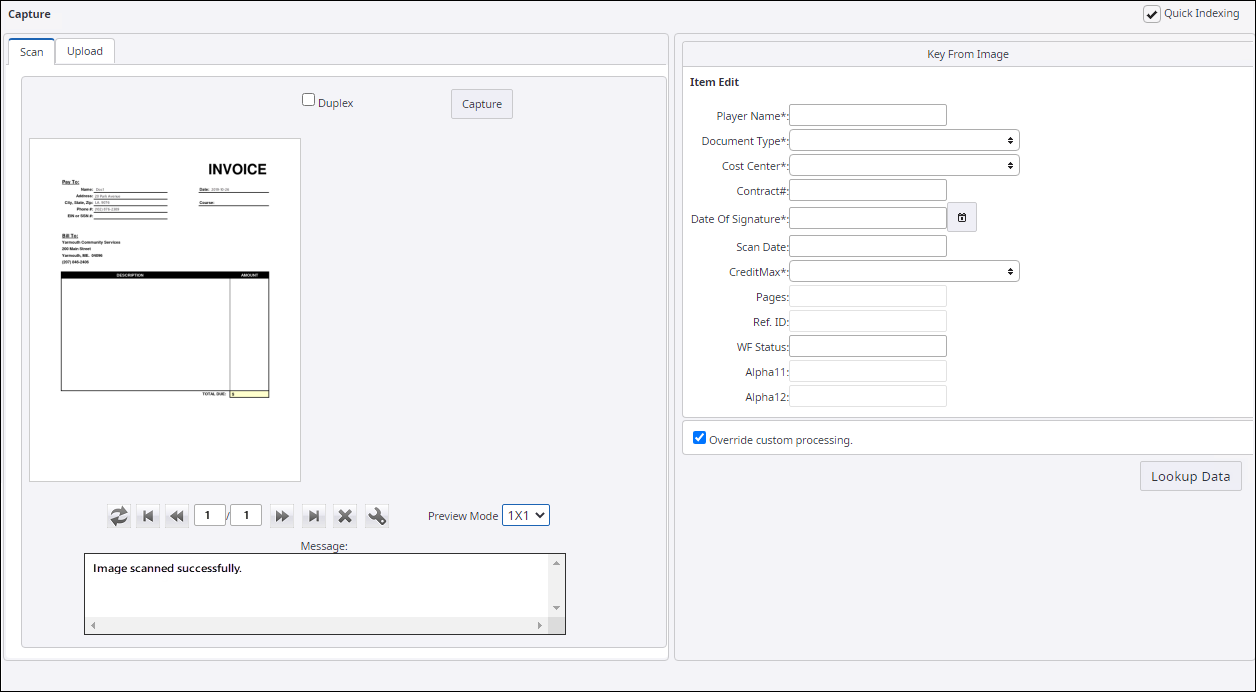
Task: Expand the Document Type dropdown
Action: [904, 141]
